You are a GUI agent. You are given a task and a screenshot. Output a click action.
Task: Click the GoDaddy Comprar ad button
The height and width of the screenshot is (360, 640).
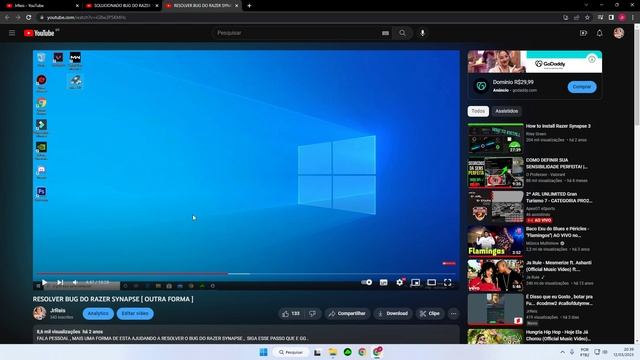pyautogui.click(x=582, y=87)
